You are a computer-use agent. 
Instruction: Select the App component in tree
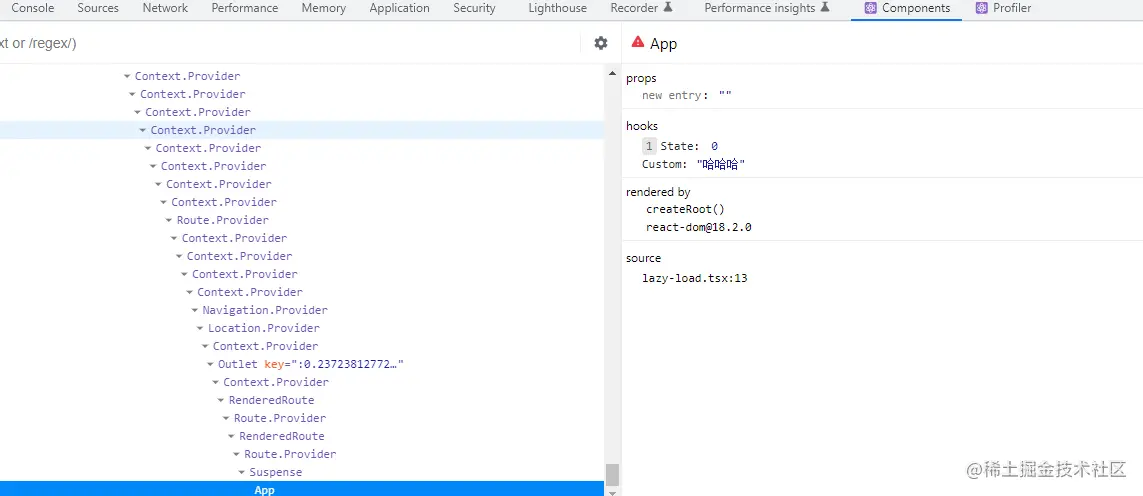(x=264, y=490)
